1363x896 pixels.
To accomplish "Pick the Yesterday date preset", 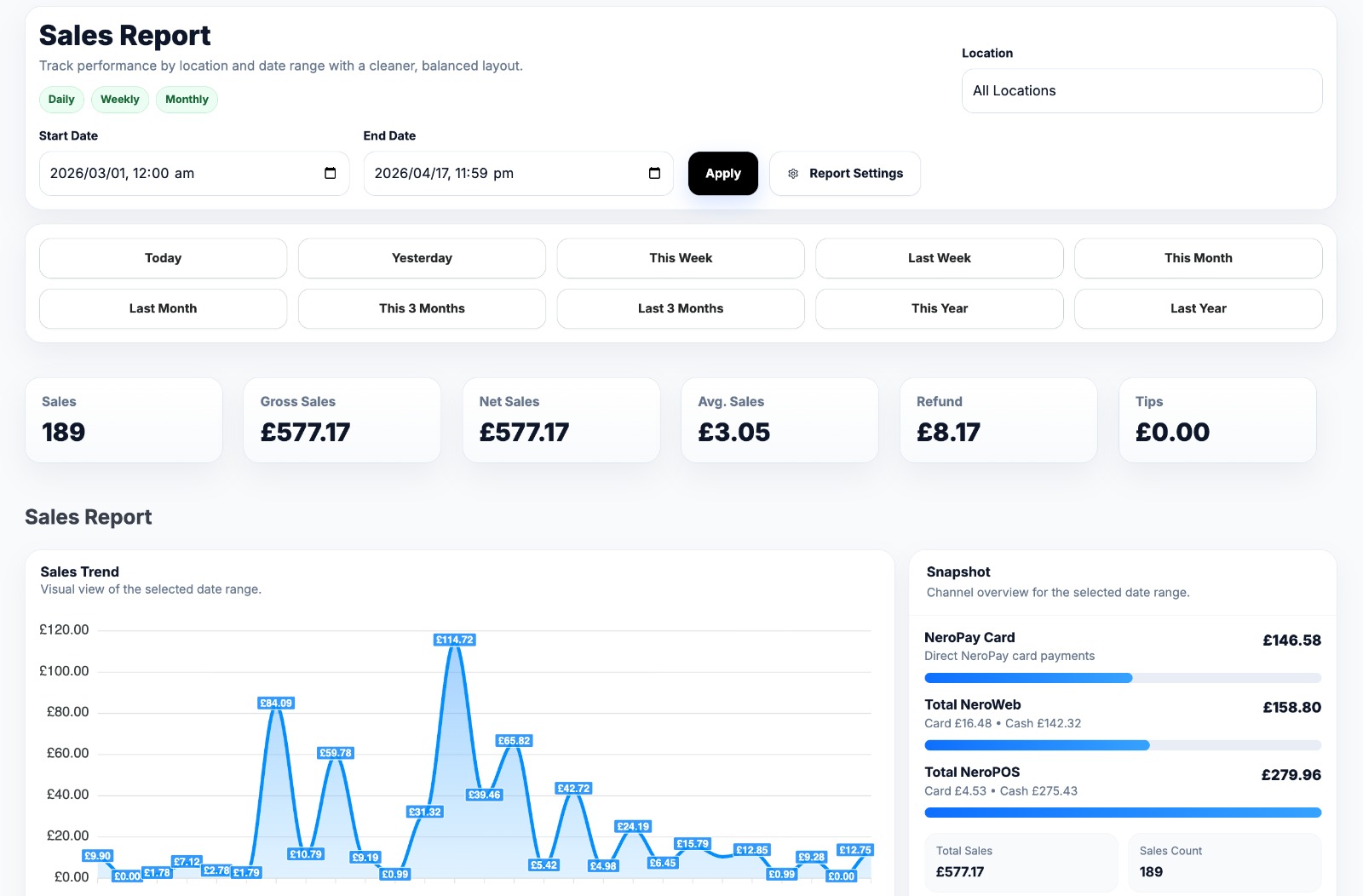I will tap(422, 258).
